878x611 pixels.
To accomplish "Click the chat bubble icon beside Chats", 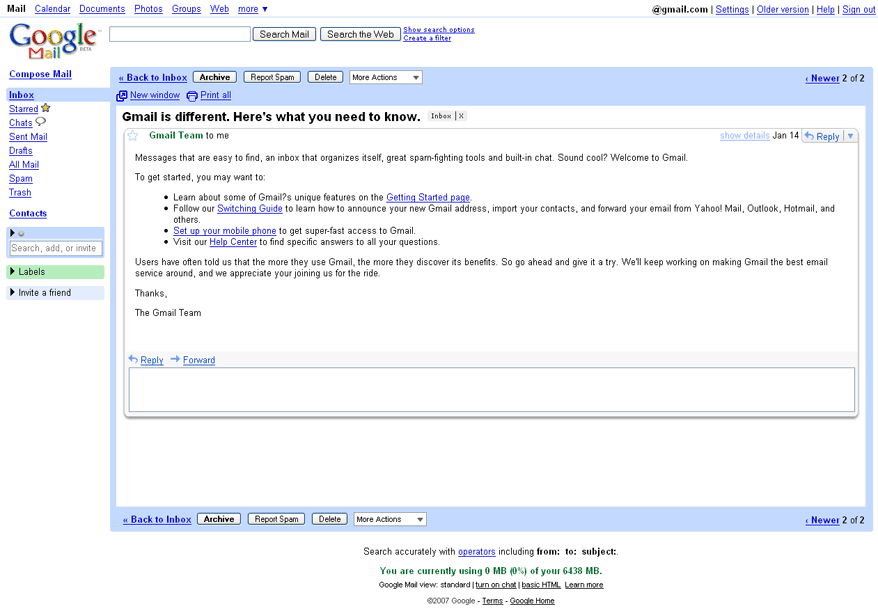I will click(40, 122).
